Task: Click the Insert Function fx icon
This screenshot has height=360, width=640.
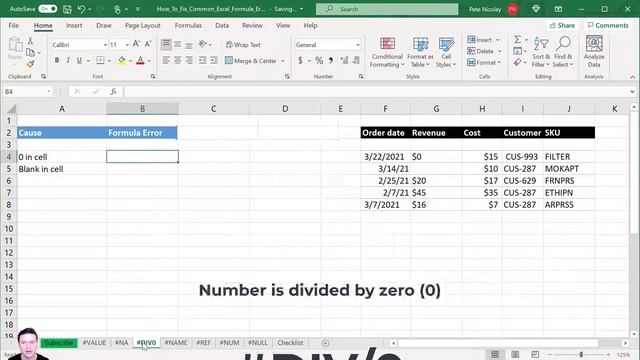Action: coord(113,91)
